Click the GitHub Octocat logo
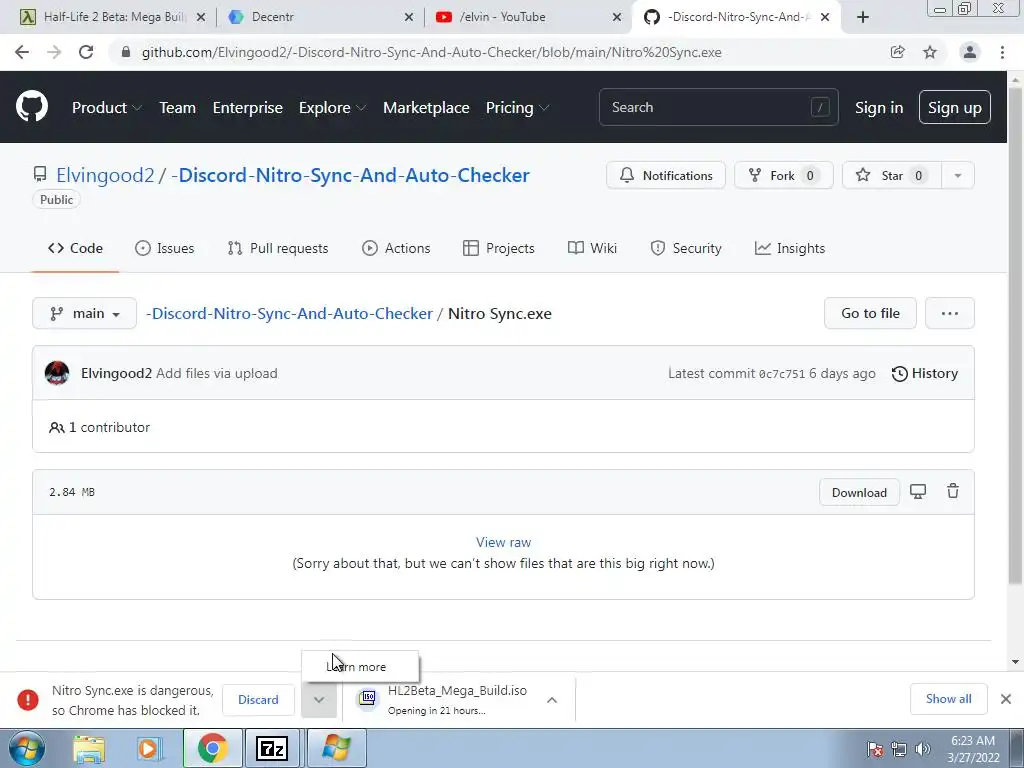Viewport: 1024px width, 768px height. (x=32, y=107)
